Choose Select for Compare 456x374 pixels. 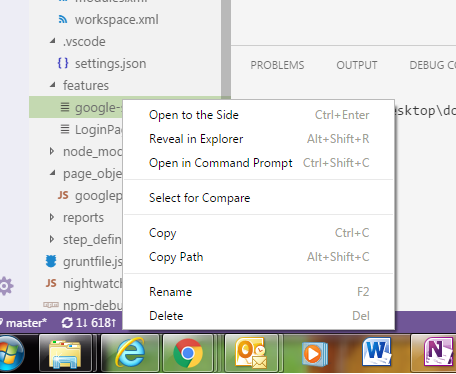259,198
